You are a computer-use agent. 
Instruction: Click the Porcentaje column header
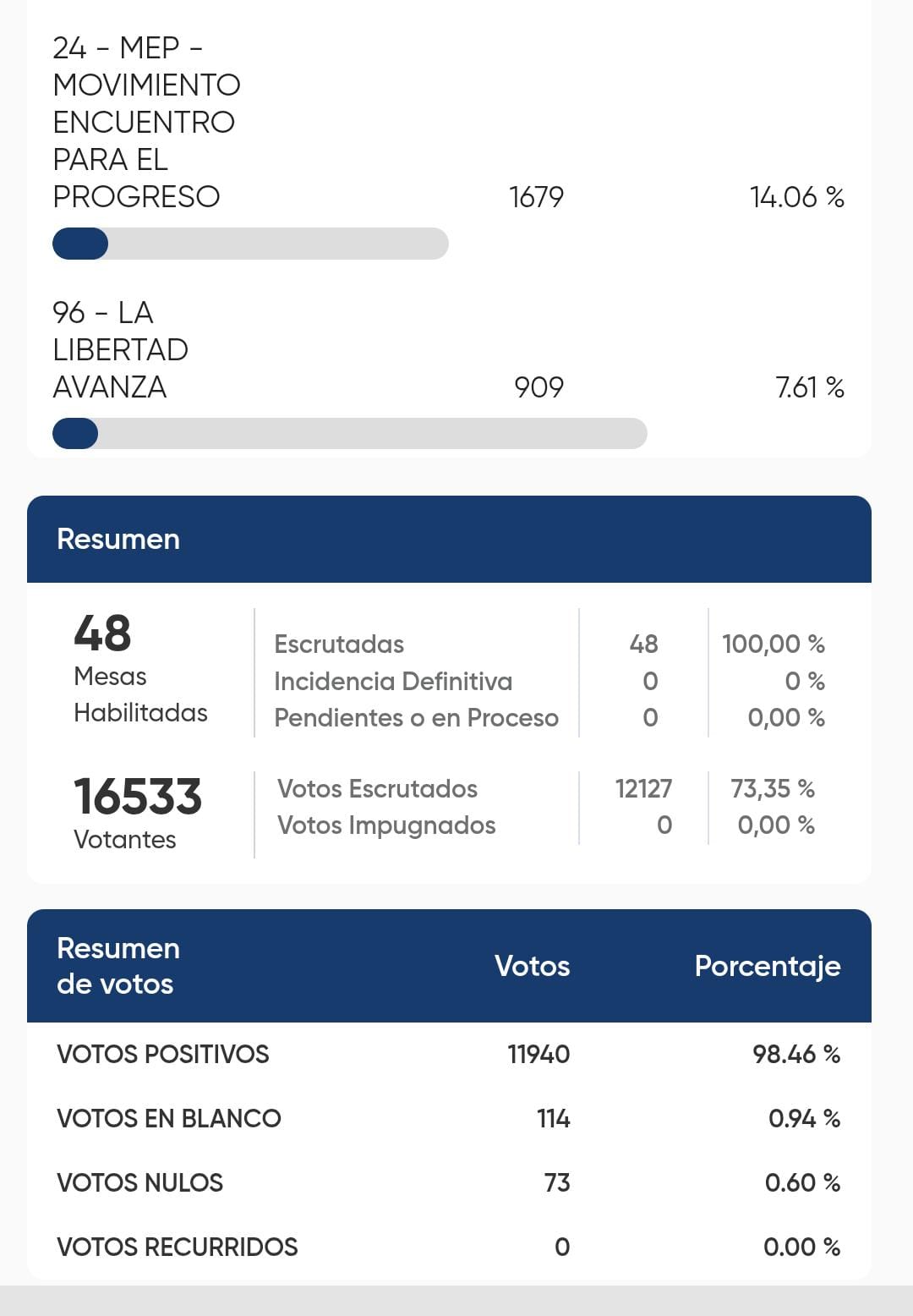tap(768, 966)
